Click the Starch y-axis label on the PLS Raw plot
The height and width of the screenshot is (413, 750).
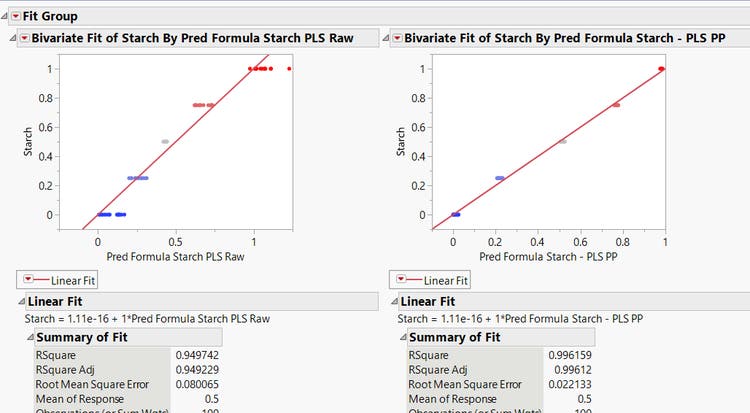coord(28,141)
